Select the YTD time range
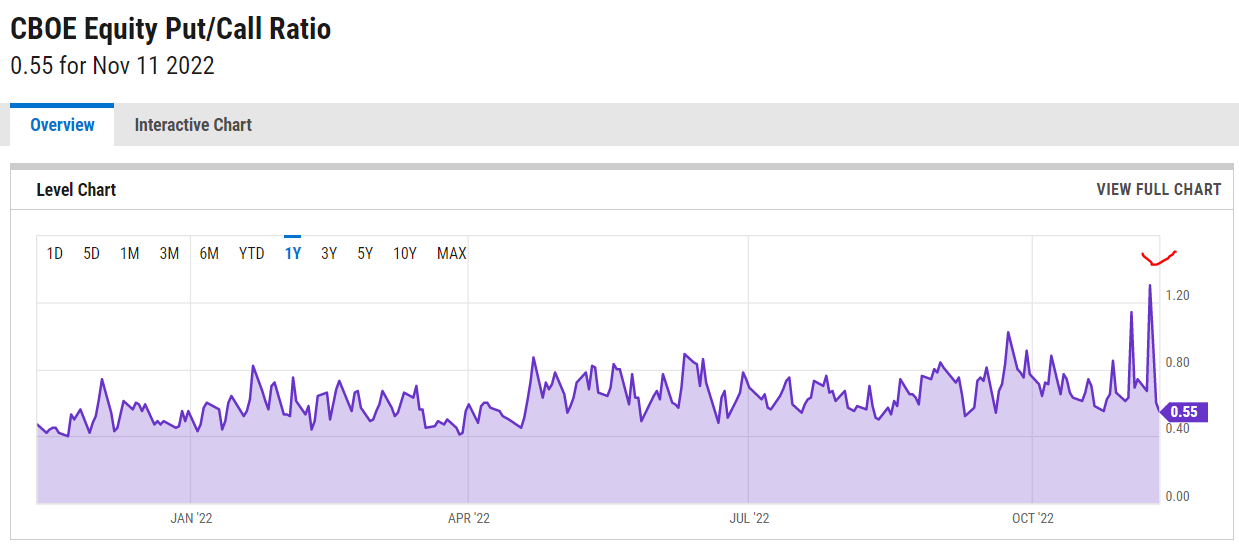This screenshot has height=556, width=1239. point(252,253)
